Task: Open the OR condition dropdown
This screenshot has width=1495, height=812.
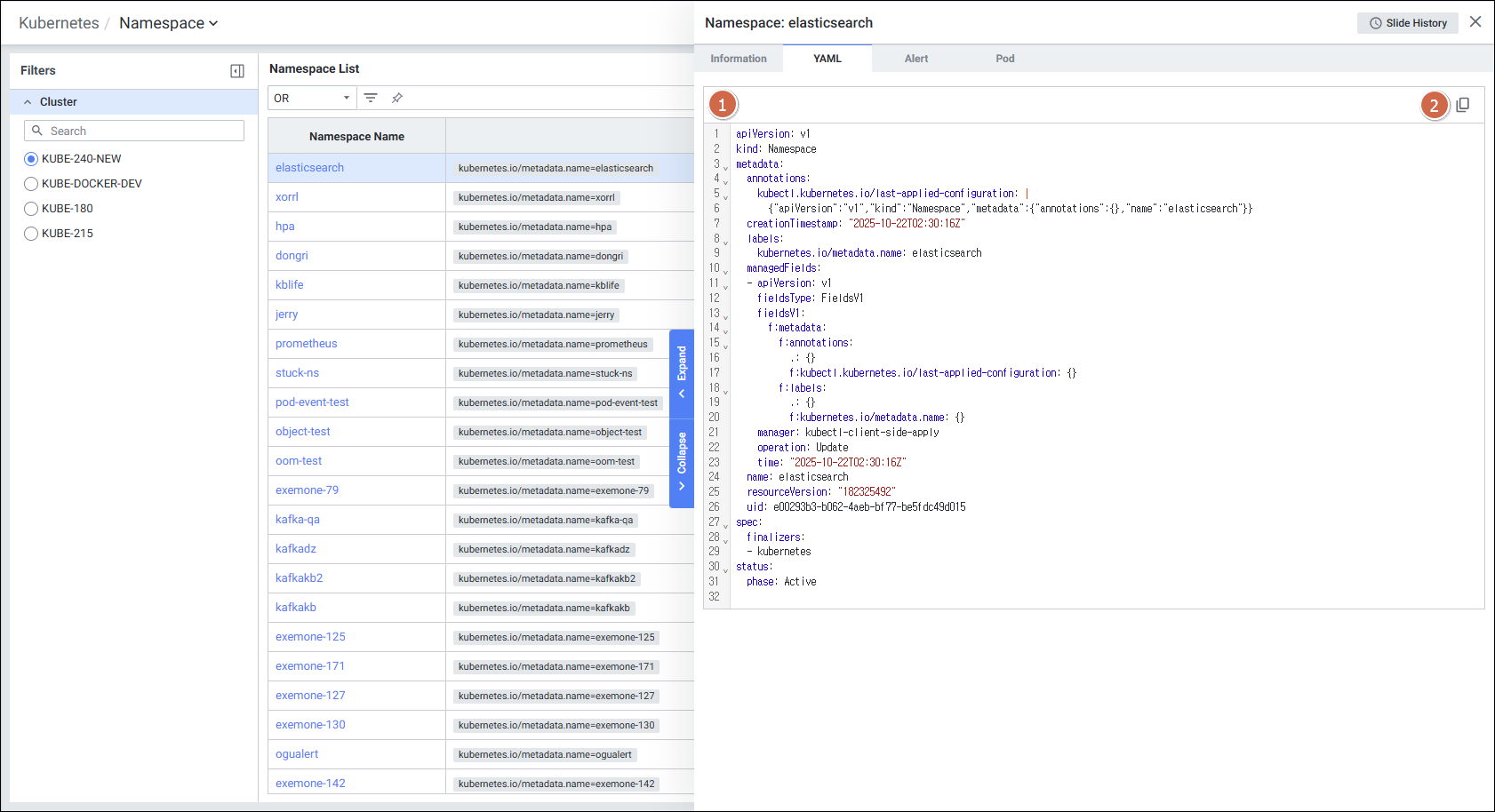Action: [x=311, y=98]
